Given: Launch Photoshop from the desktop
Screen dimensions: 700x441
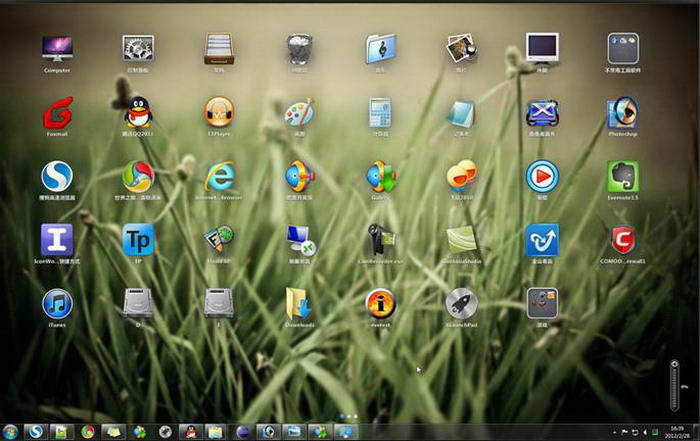Looking at the screenshot, I should coord(623,112).
